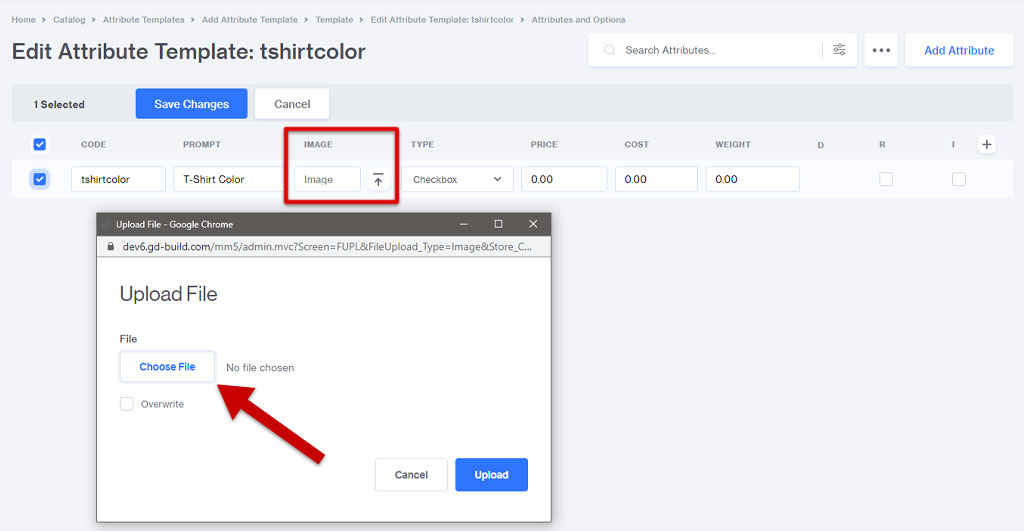
Task: Click the Add Attribute button
Action: (958, 50)
